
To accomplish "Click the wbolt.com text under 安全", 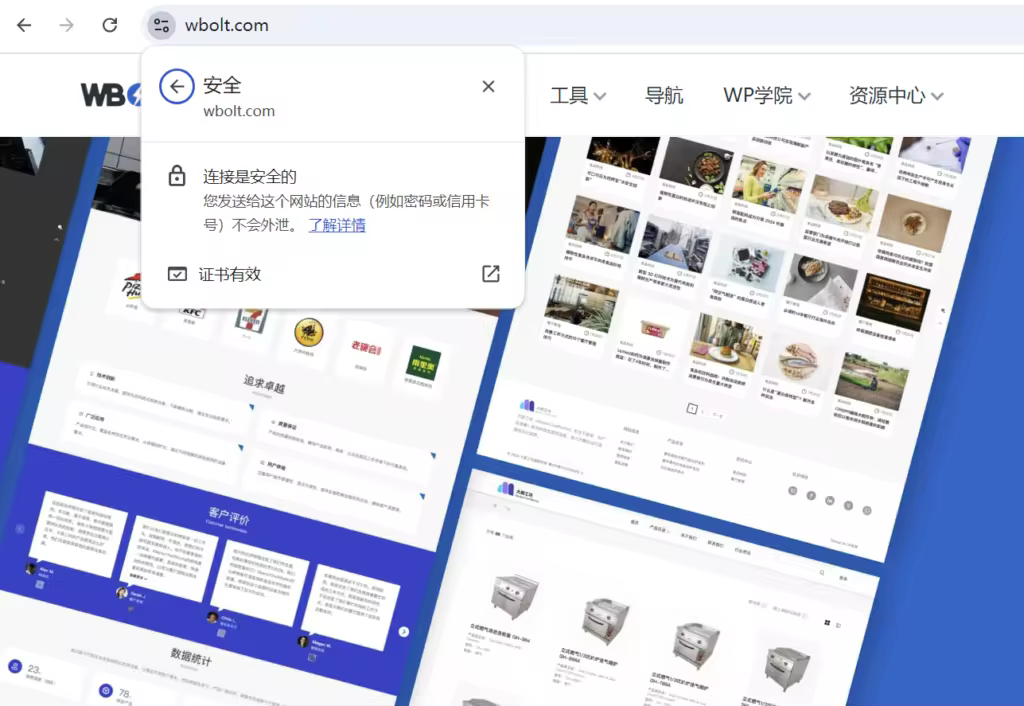I will click(x=239, y=111).
